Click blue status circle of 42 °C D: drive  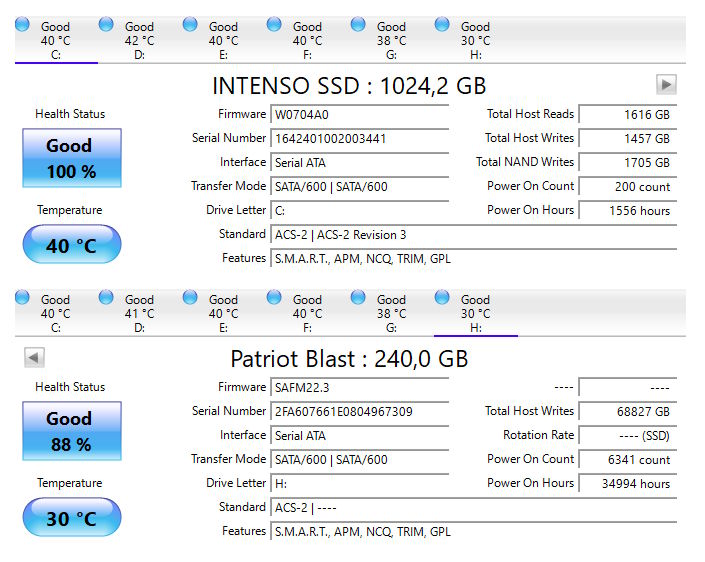106,25
